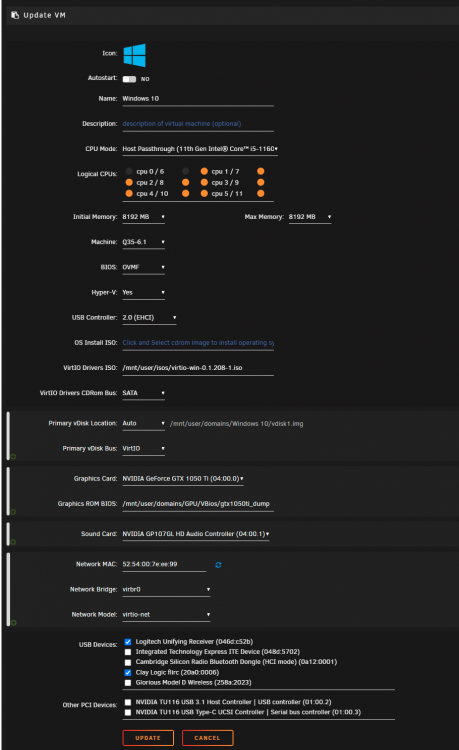
Task: Disable logical cpu 3 circle
Action: tap(204, 182)
